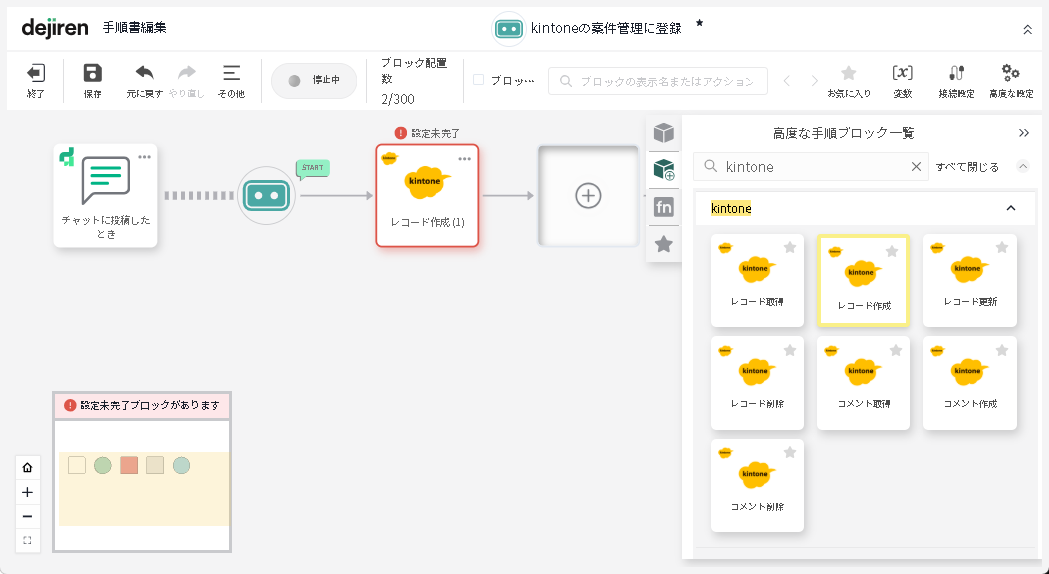Click the exit (終了) icon
The width and height of the screenshot is (1049, 574).
[36, 74]
